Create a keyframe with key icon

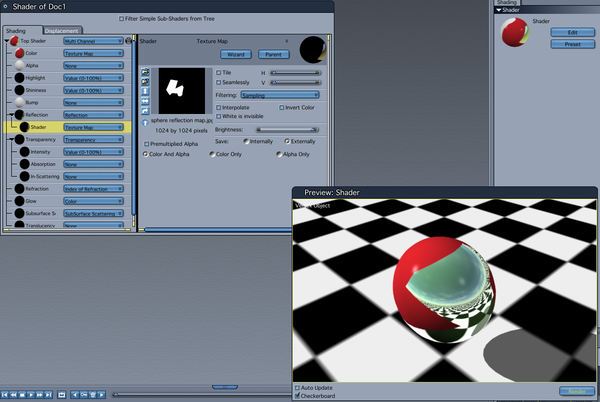click(84, 394)
